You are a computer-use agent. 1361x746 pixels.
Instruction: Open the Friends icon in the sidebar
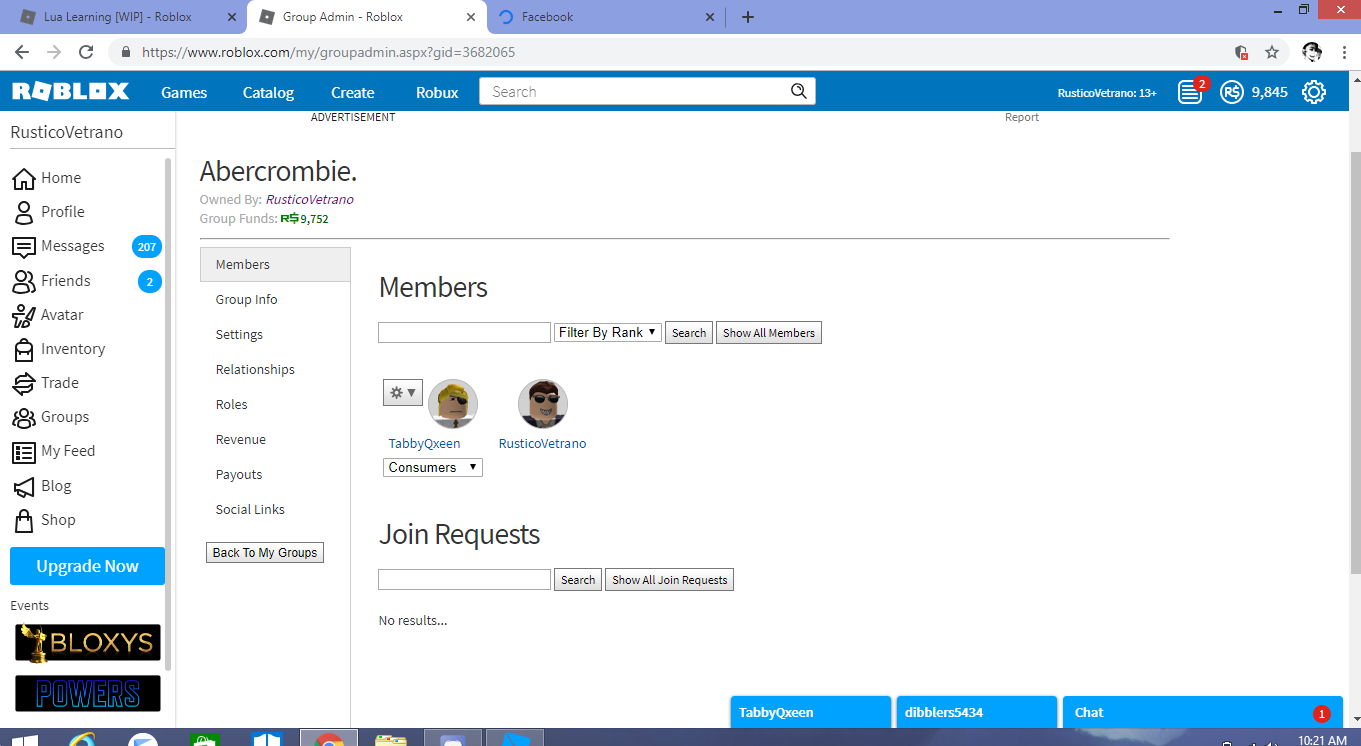point(23,281)
